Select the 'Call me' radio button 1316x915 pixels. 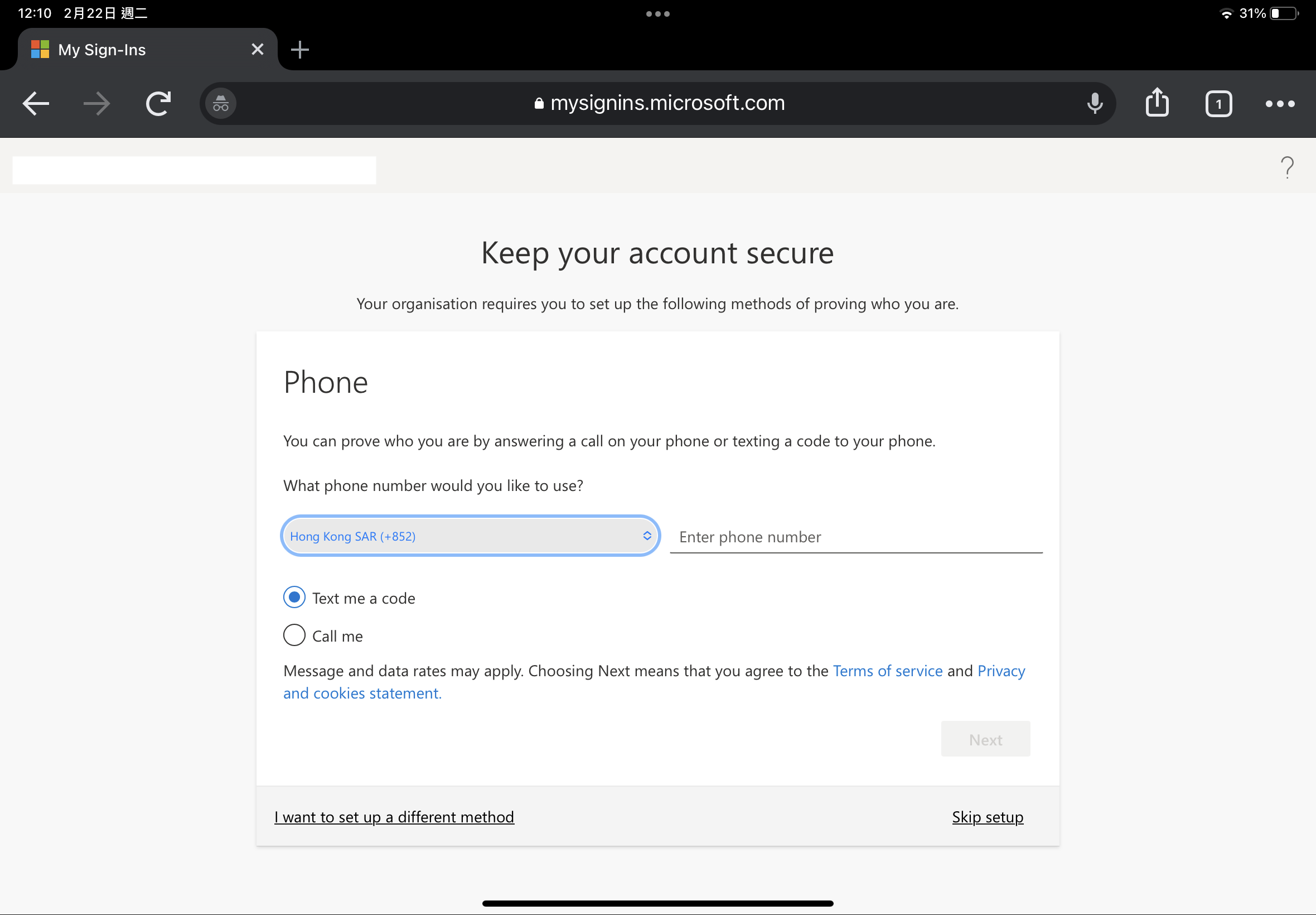click(294, 635)
